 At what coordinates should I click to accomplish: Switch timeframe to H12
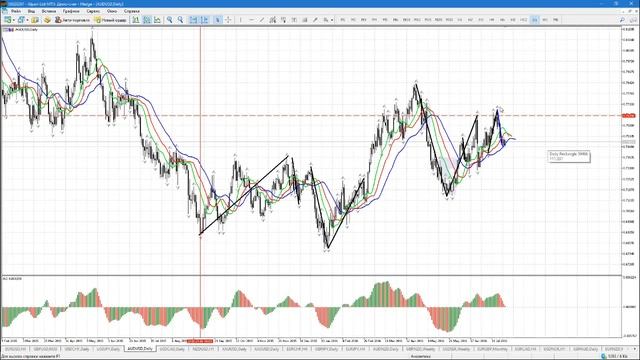pos(523,20)
